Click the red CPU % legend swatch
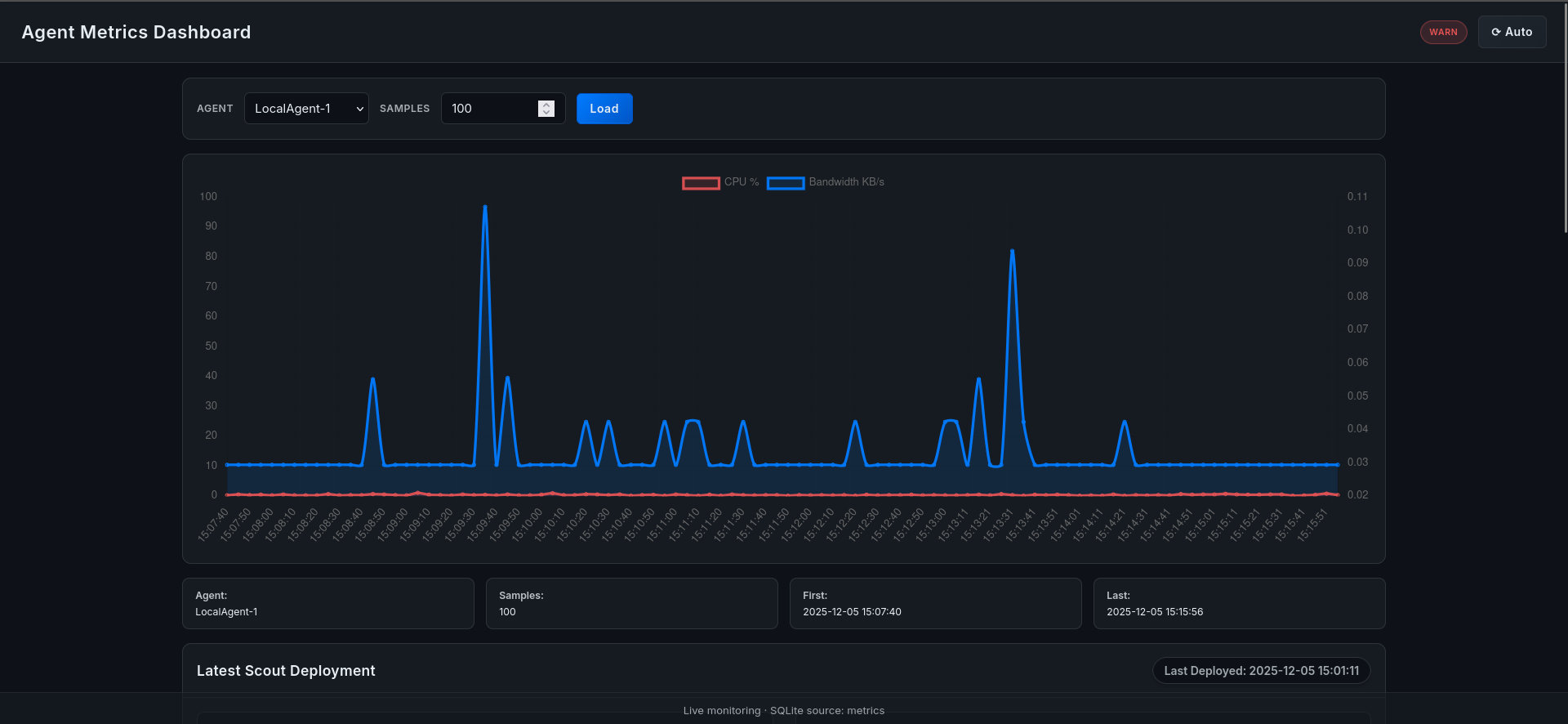Viewport: 1568px width, 724px height. click(x=701, y=183)
